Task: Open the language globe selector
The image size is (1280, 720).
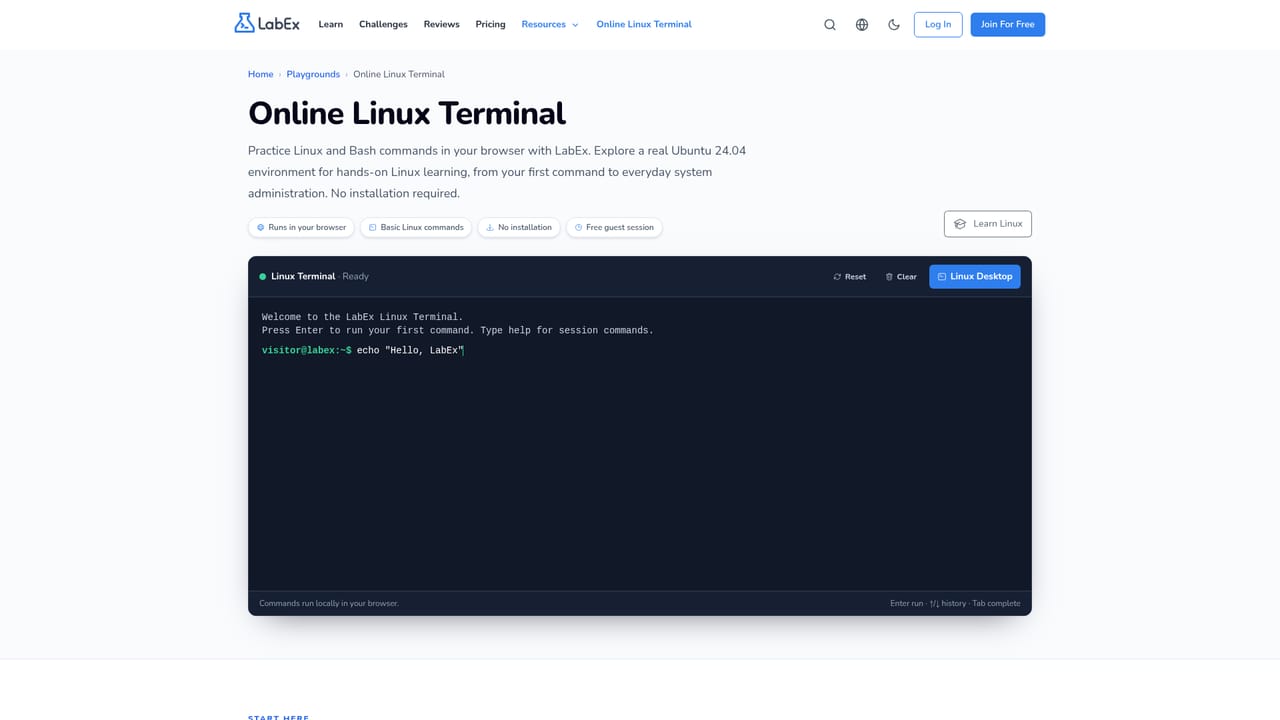Action: (862, 25)
